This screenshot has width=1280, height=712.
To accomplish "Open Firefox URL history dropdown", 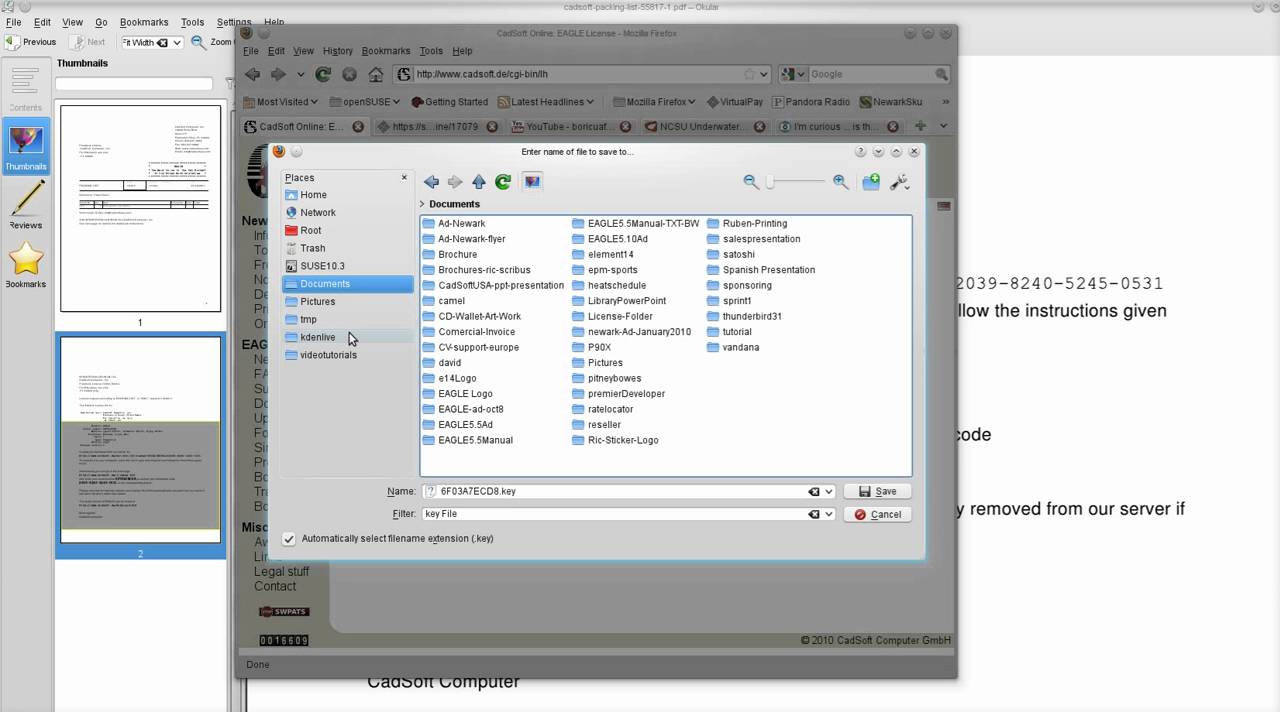I will coord(764,74).
